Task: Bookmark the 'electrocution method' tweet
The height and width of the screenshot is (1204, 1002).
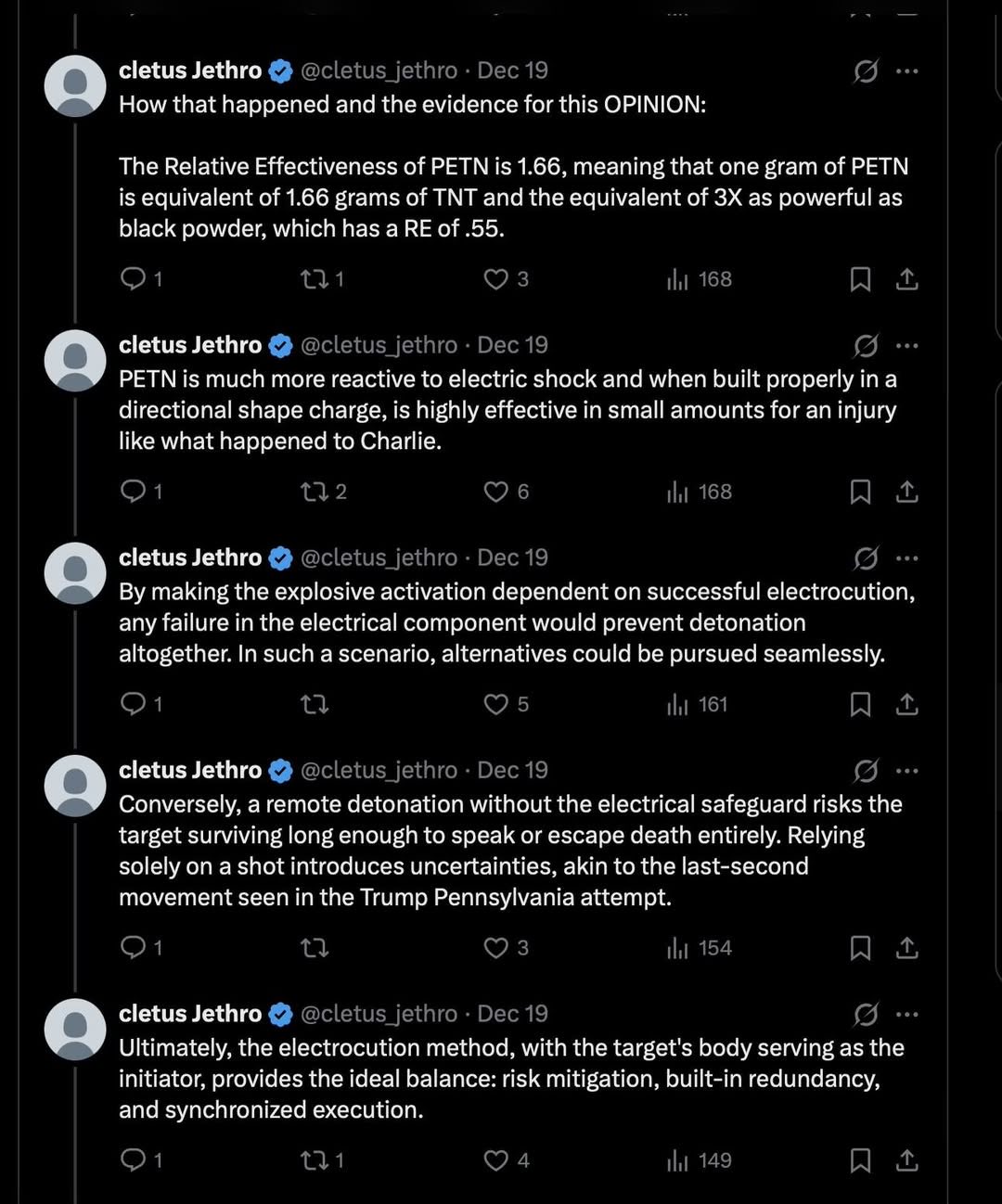Action: [x=860, y=1159]
